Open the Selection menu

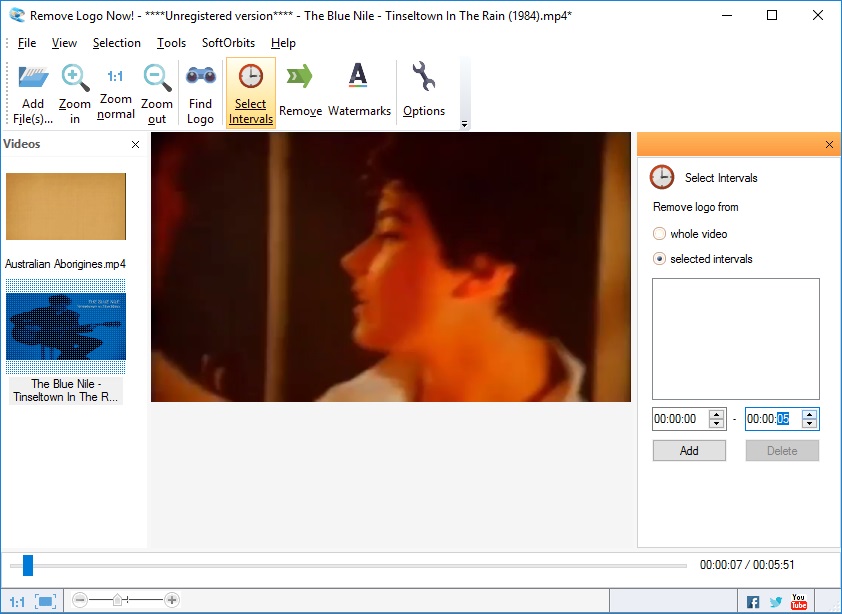117,43
